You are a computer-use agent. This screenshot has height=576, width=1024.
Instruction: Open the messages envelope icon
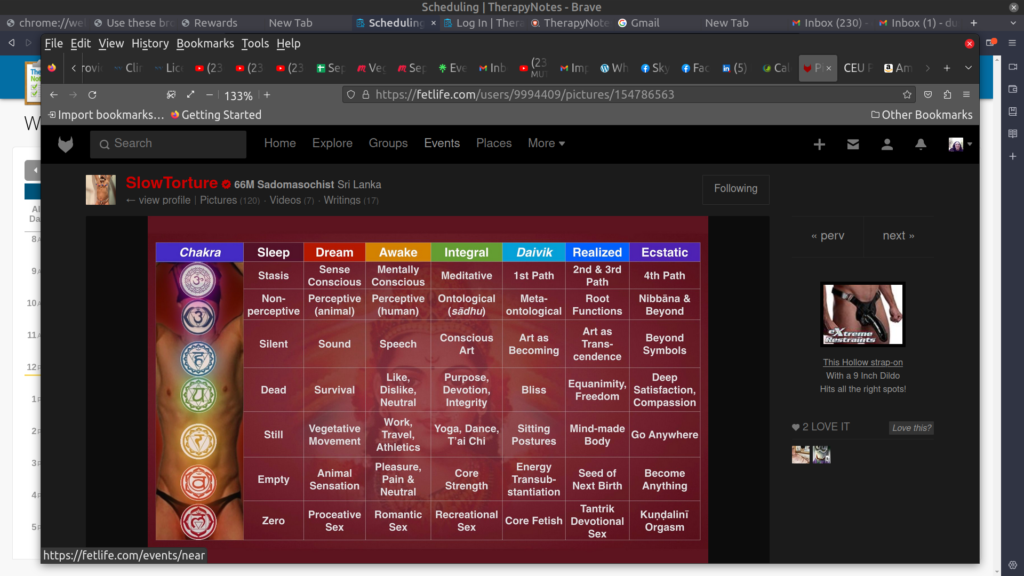[x=853, y=144]
